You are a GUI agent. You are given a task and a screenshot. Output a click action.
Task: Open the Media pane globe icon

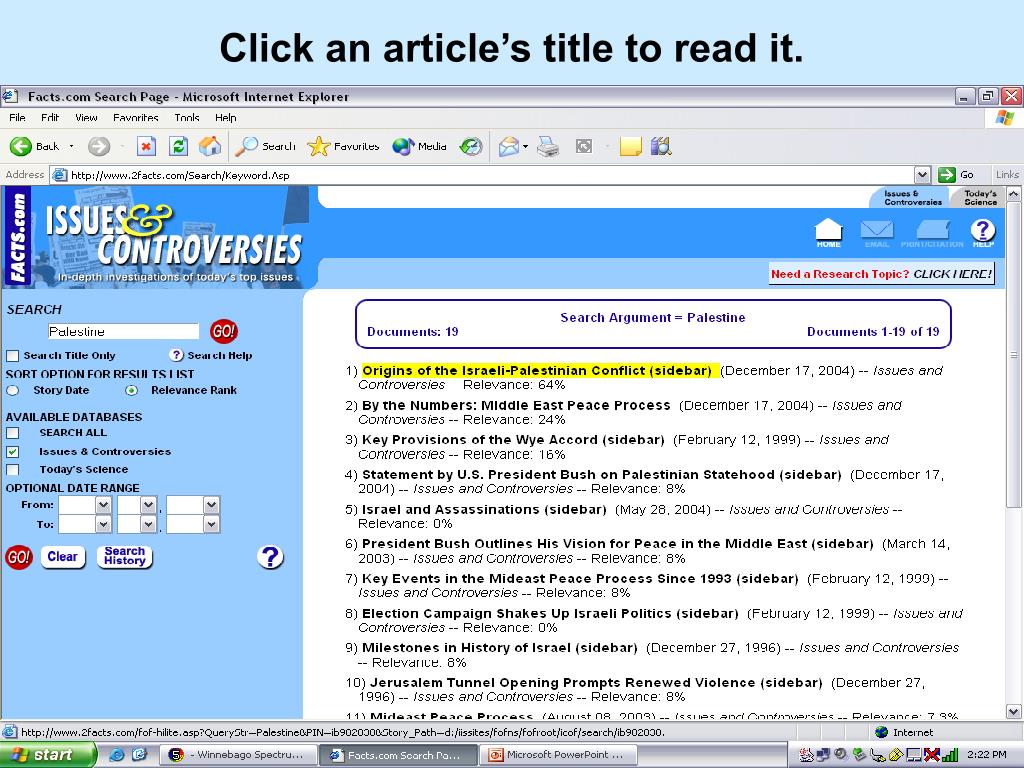click(403, 146)
